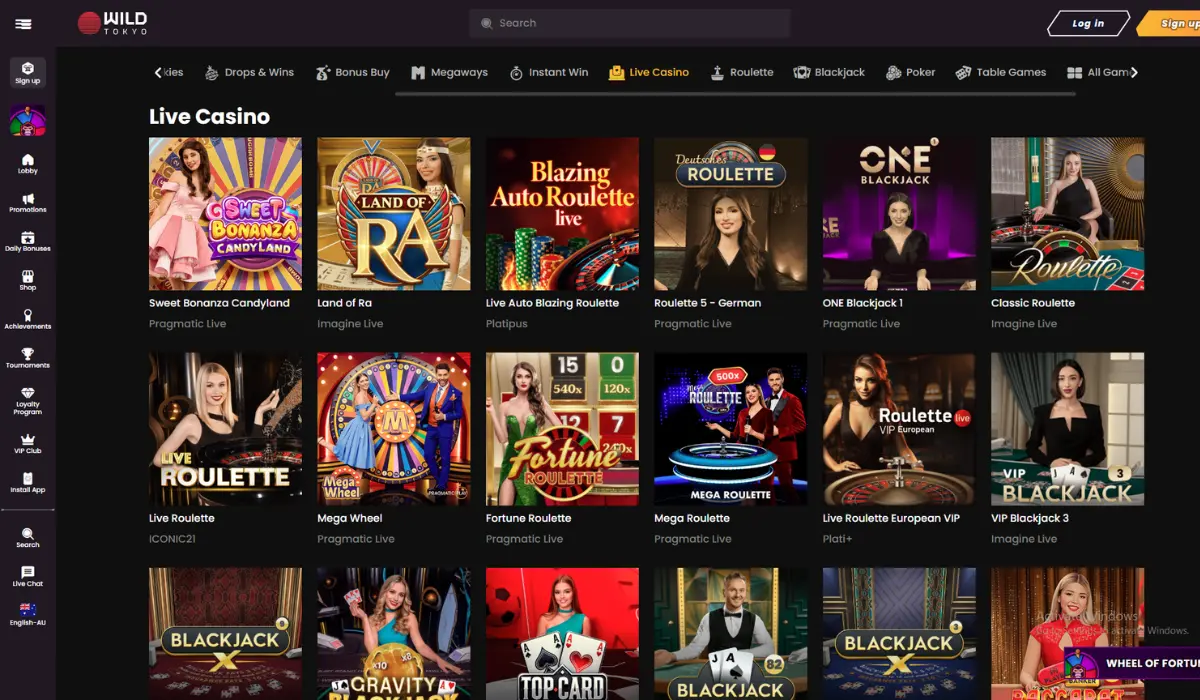Open the Live Roulette ICONIC21 thumbnail
Viewport: 1200px width, 700px height.
click(x=225, y=429)
